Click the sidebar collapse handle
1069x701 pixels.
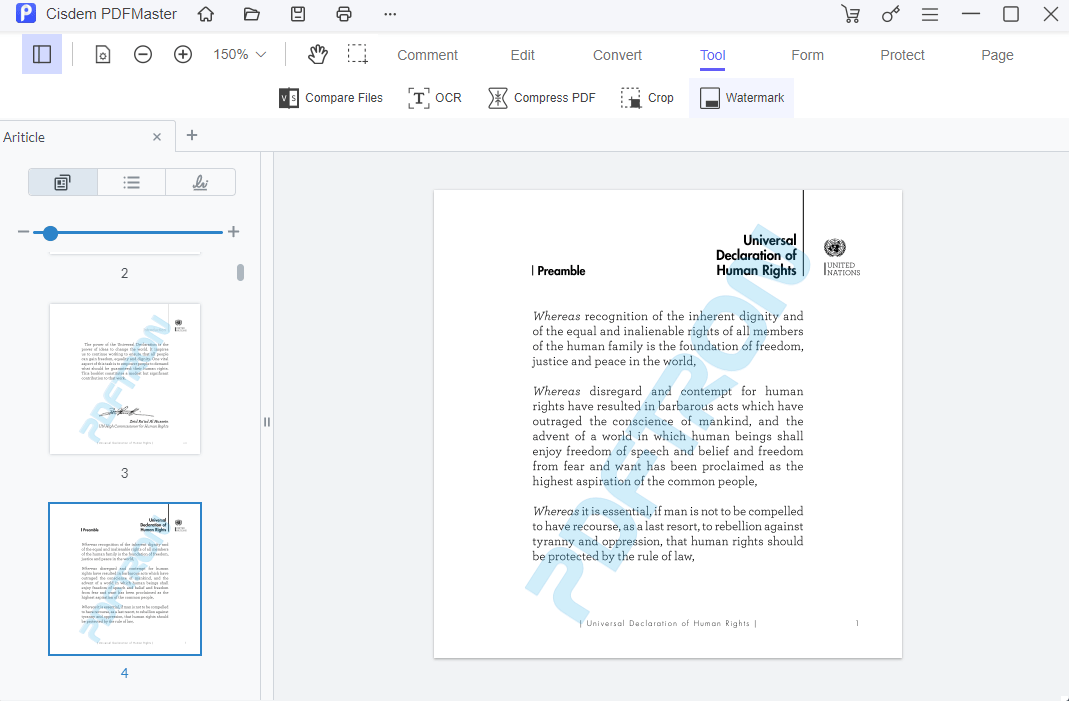coord(267,422)
